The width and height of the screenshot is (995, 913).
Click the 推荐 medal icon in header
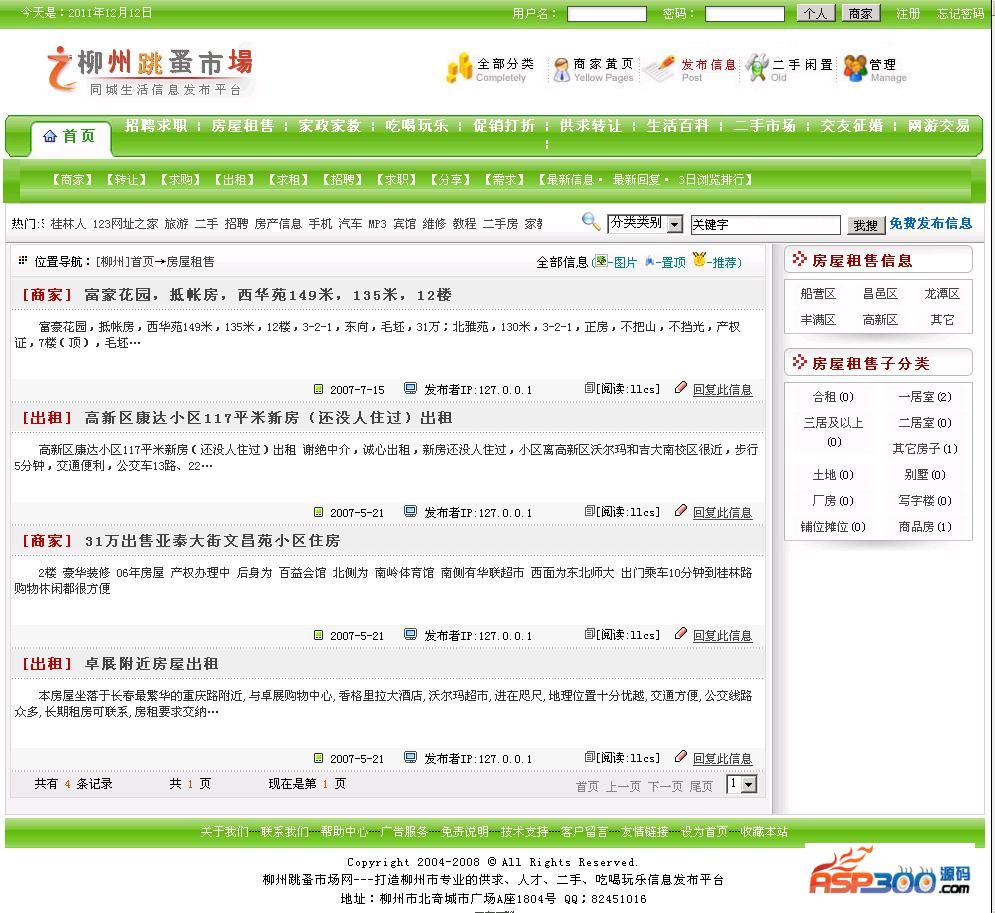pyautogui.click(x=699, y=259)
